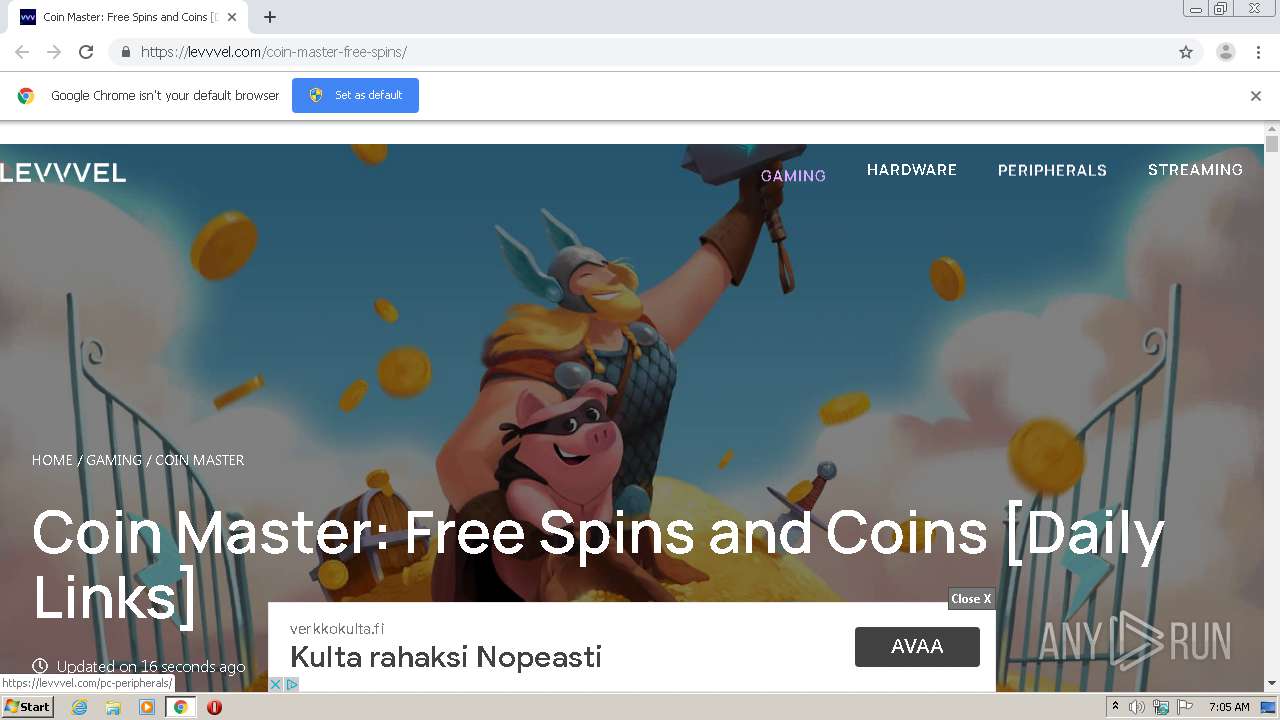
Task: View site info via padlock icon
Action: 125,52
